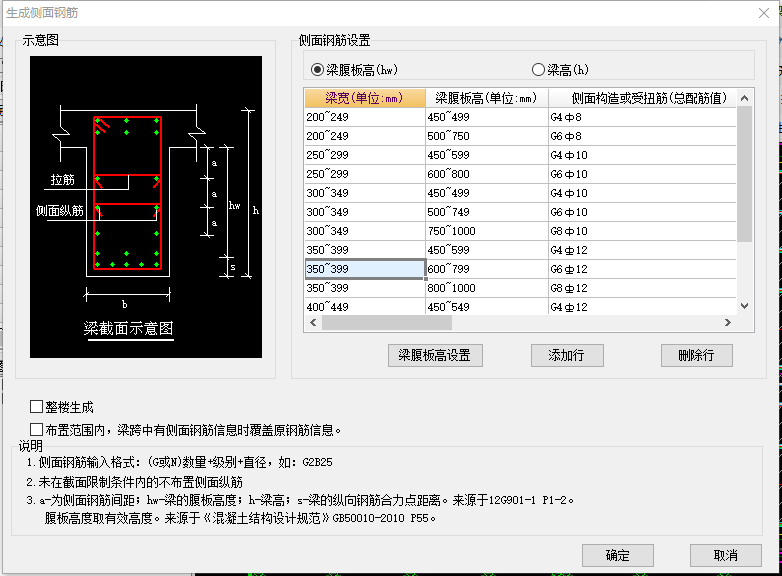The height and width of the screenshot is (576, 782).
Task: Click beam width 350~399 in 800~1000 row
Action: click(x=365, y=288)
